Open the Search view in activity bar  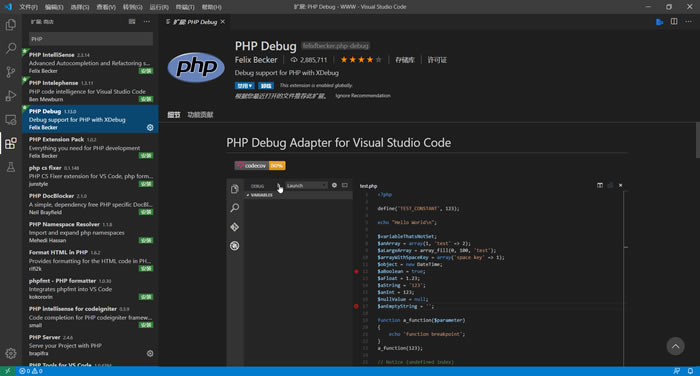click(11, 48)
